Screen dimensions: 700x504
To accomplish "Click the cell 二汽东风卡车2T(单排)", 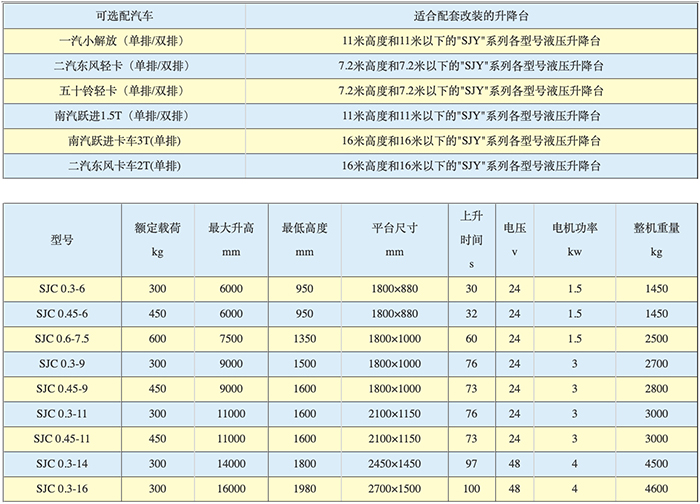I will (125, 166).
